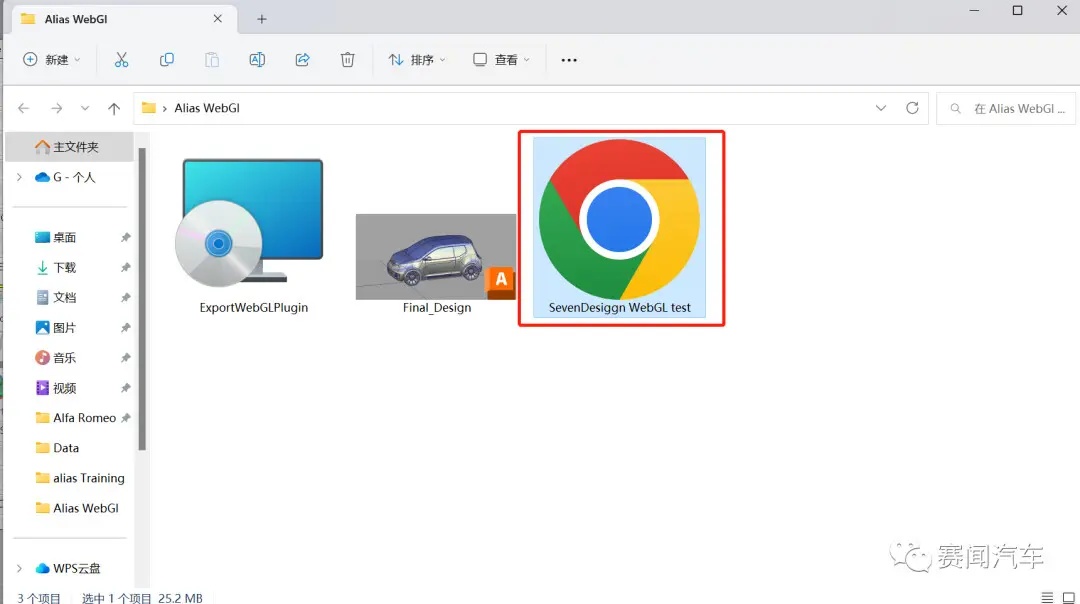The image size is (1080, 604).
Task: Unpin 下载 with its pin icon
Action: 125,267
